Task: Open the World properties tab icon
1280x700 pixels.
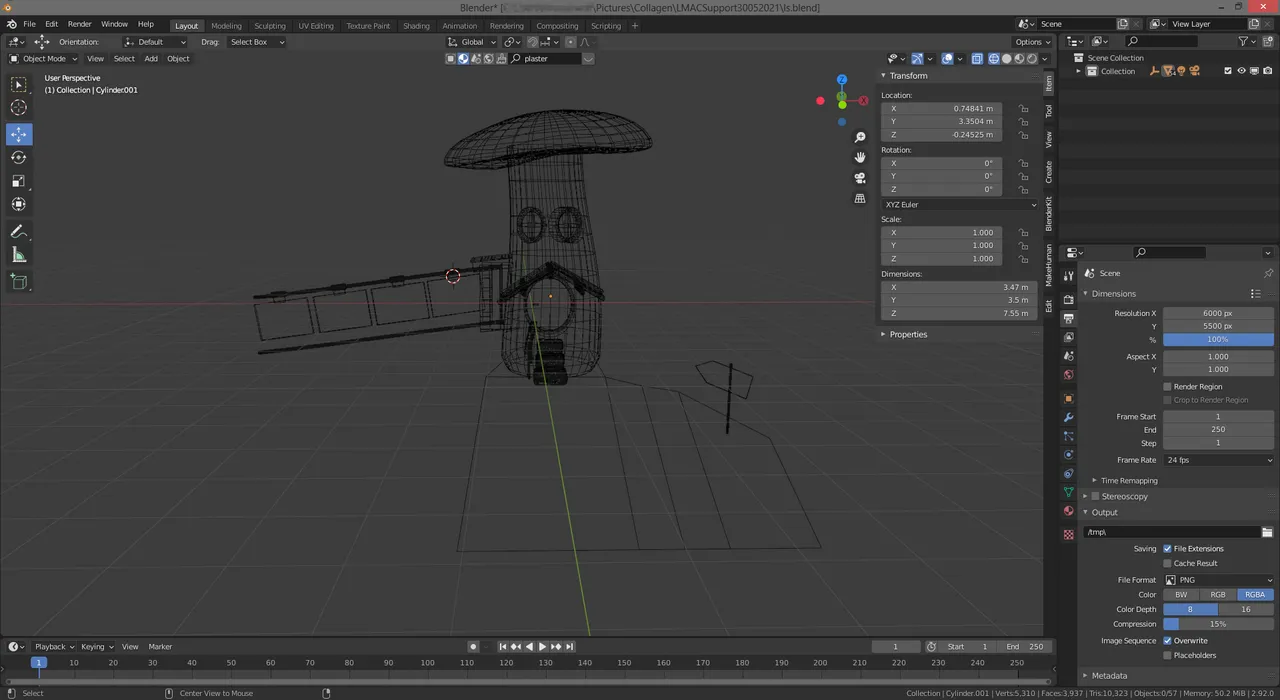Action: pyautogui.click(x=1068, y=375)
